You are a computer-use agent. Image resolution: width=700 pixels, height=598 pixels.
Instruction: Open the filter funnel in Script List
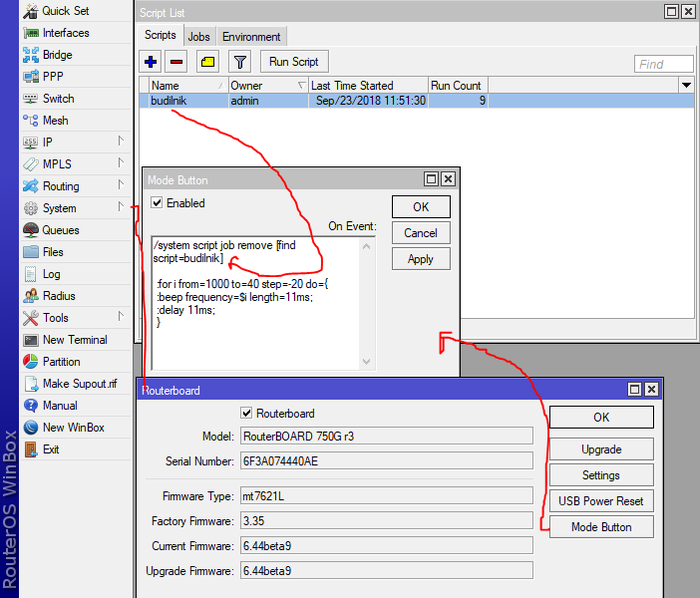point(240,62)
